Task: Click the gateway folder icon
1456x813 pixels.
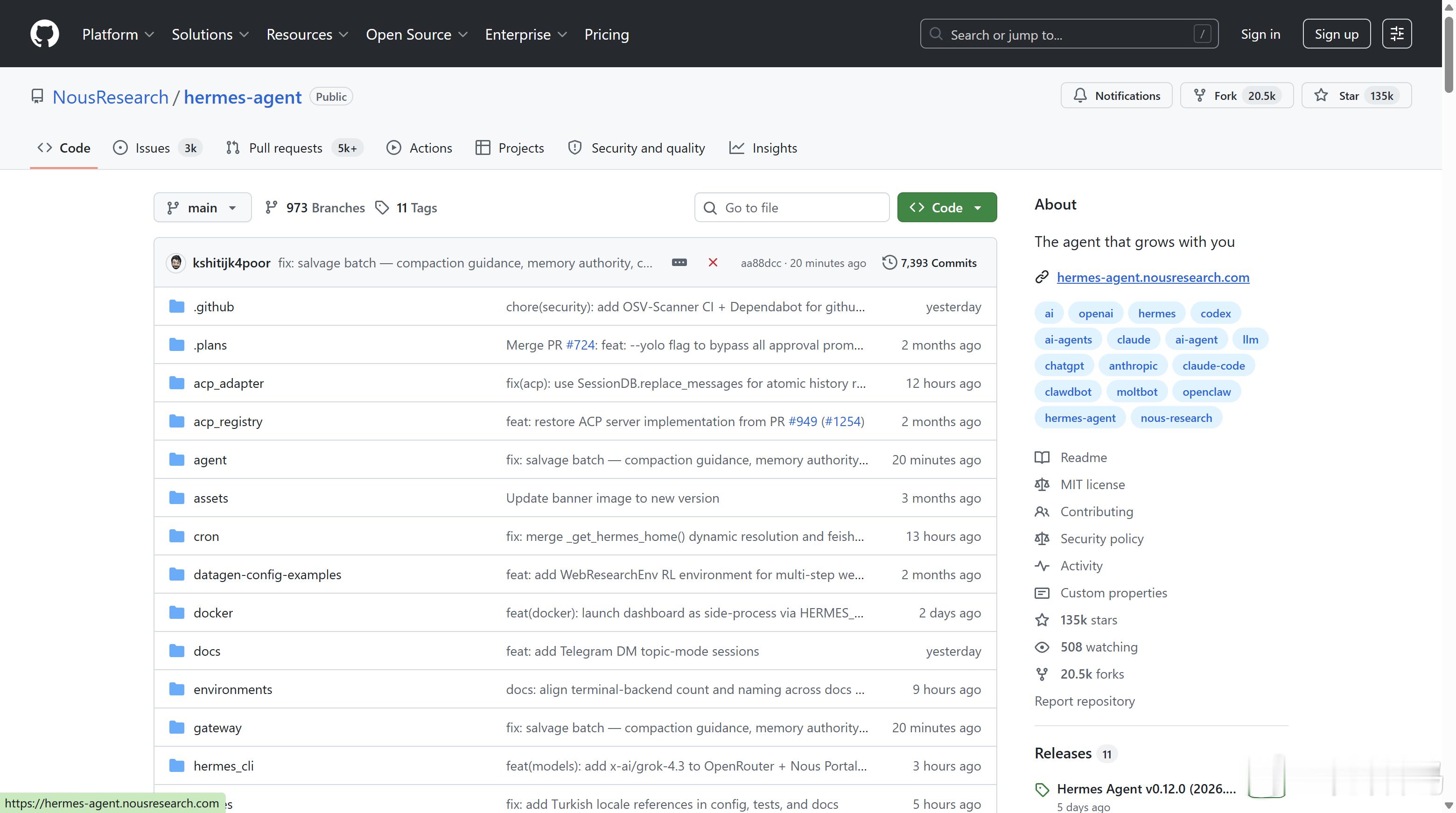Action: [177, 727]
